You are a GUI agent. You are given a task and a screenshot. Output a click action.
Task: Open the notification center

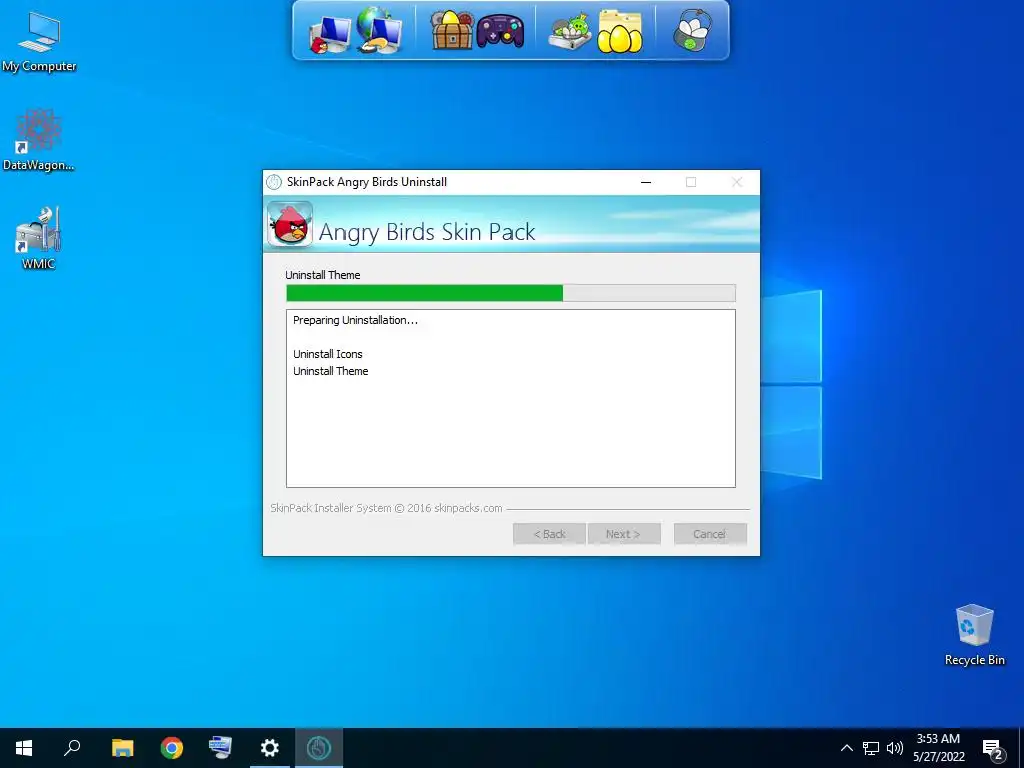tap(993, 749)
